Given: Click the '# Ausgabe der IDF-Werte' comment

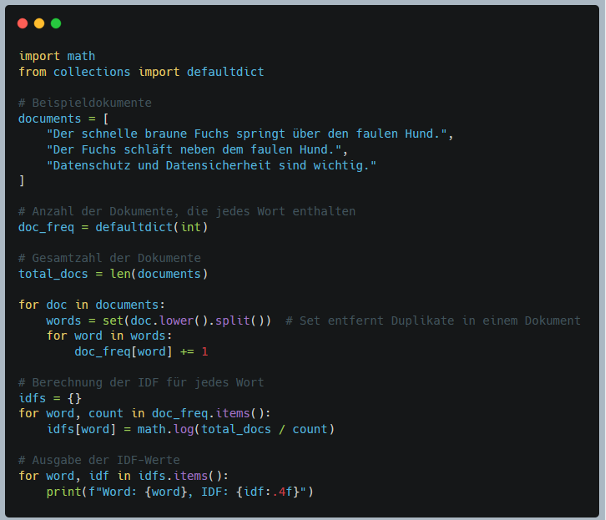Looking at the screenshot, I should 99,460.
